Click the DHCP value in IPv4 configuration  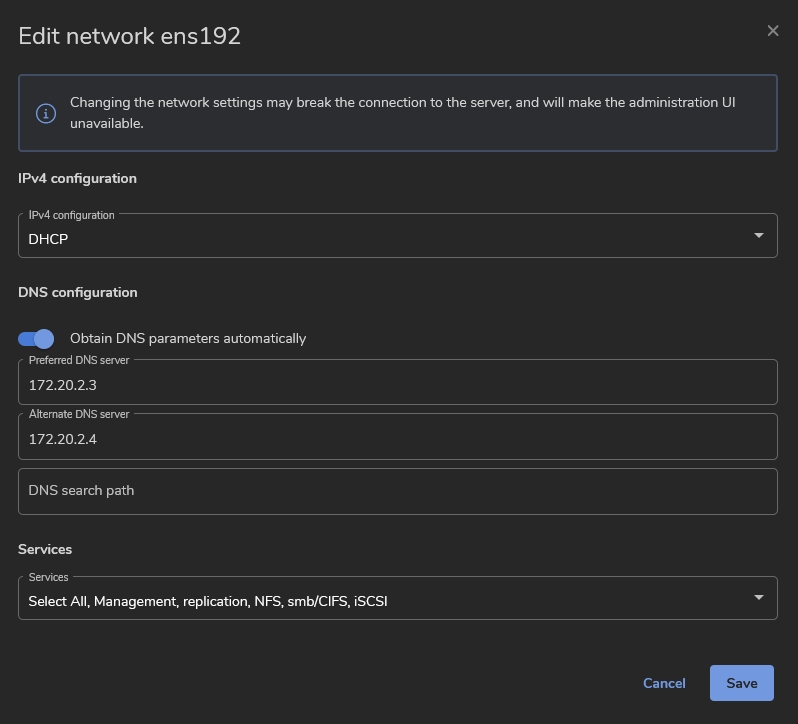48,240
